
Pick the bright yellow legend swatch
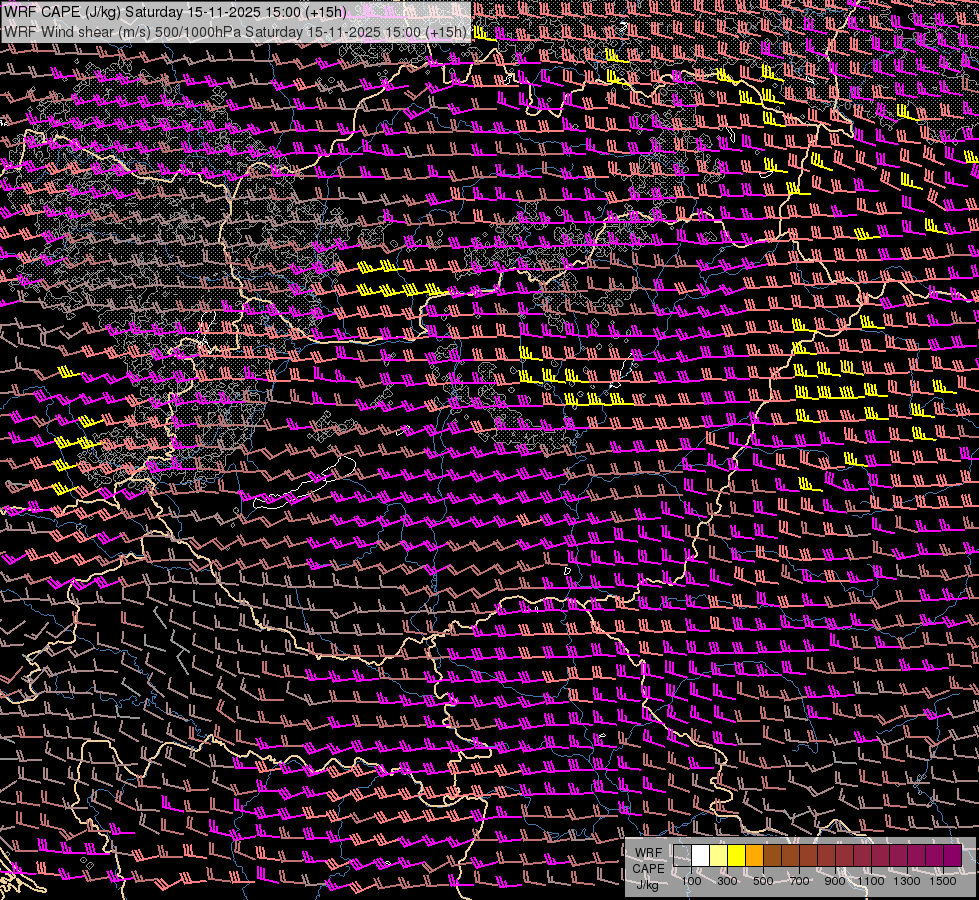point(736,856)
